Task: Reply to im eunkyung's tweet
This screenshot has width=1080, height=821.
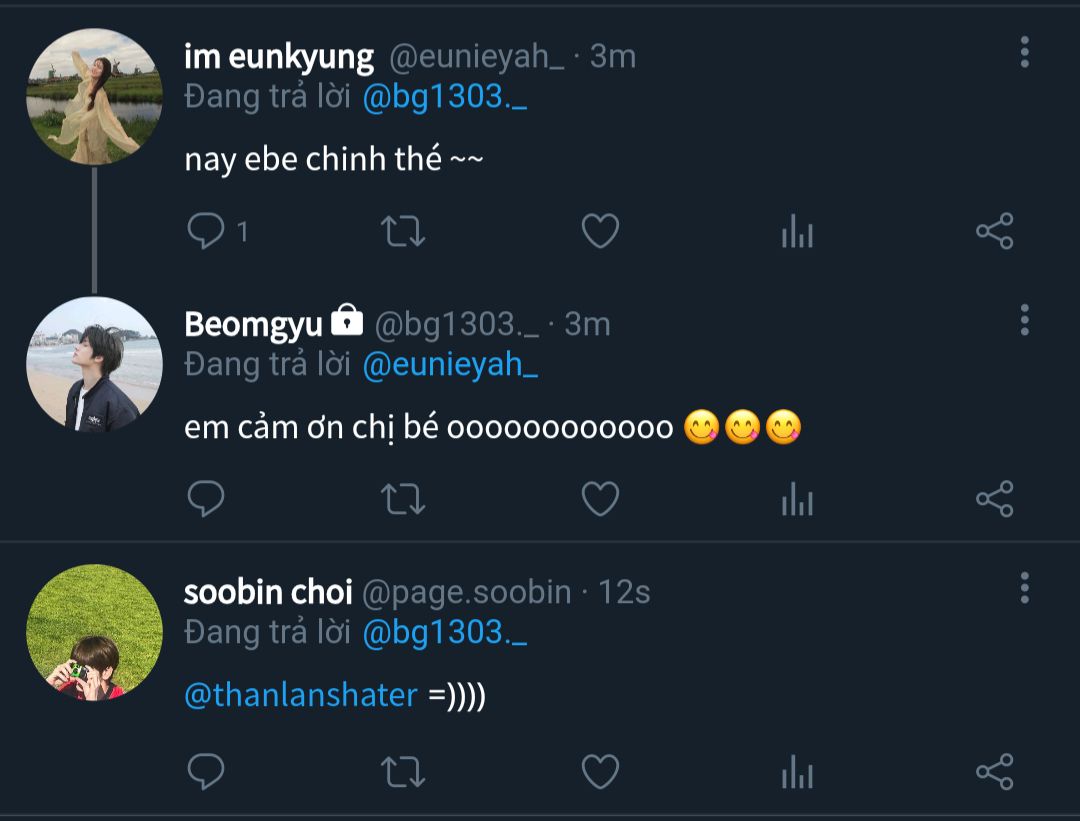Action: pos(206,232)
